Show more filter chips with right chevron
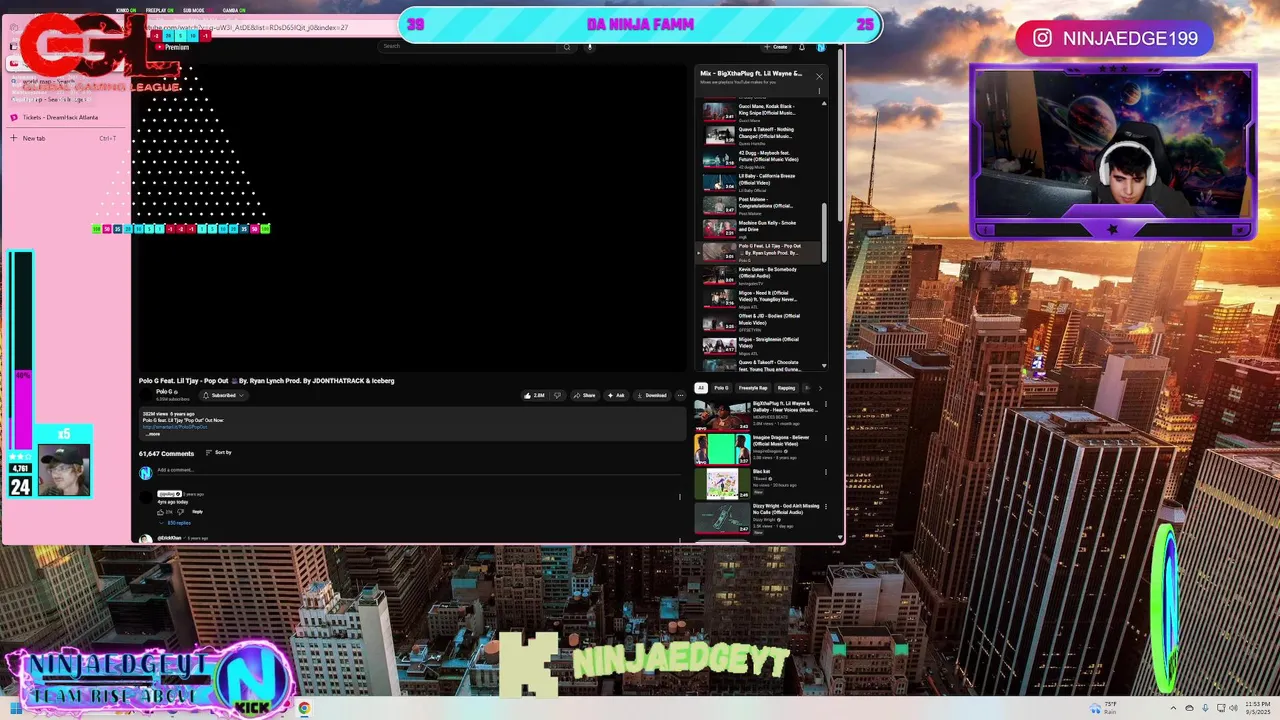Image resolution: width=1280 pixels, height=720 pixels. click(820, 388)
